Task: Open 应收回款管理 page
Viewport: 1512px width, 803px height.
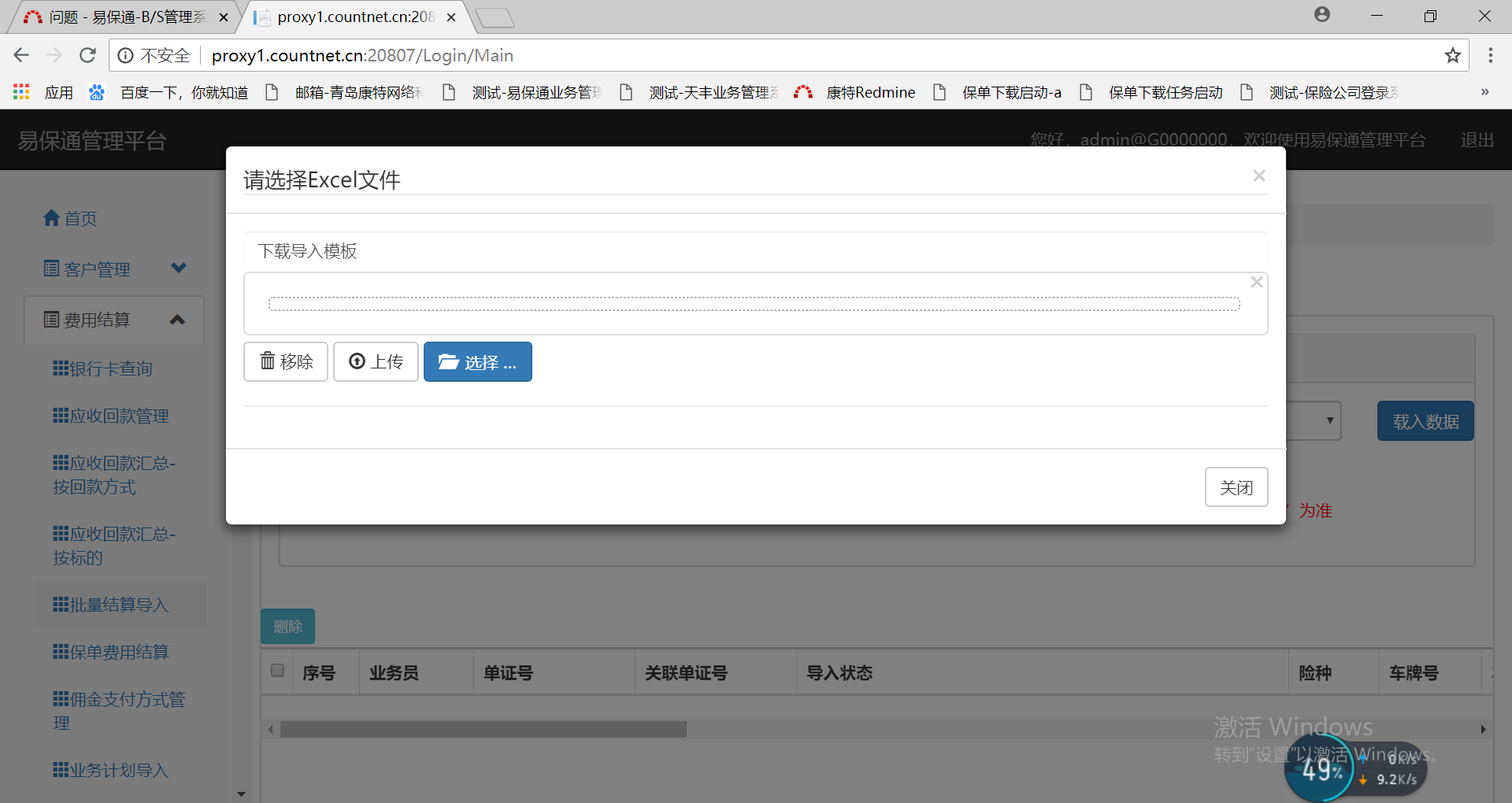Action: pos(111,416)
